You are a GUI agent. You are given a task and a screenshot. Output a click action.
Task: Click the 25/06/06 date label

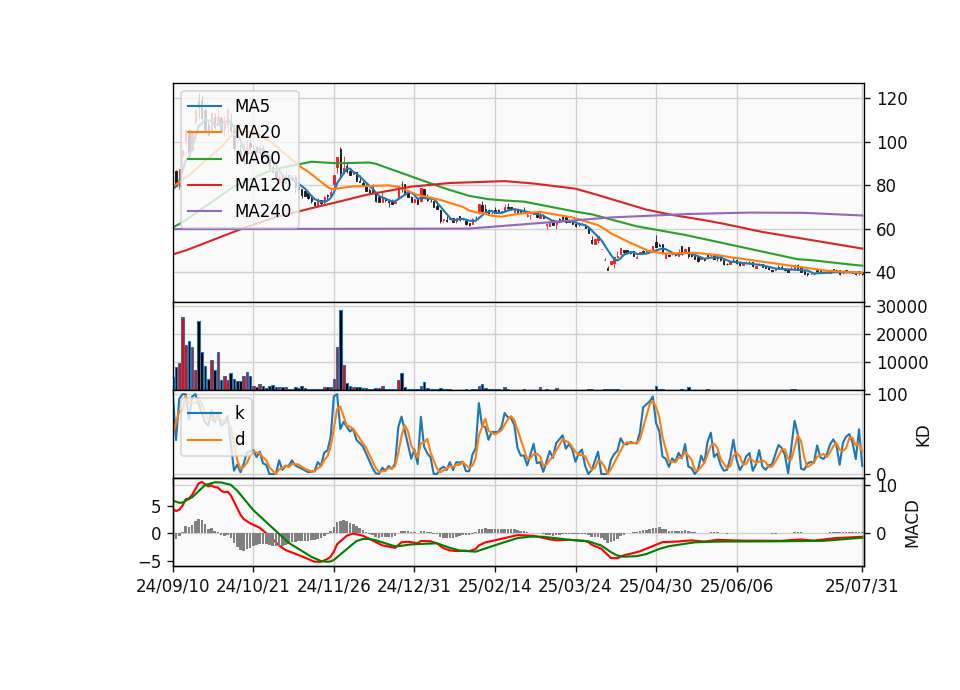point(737,586)
